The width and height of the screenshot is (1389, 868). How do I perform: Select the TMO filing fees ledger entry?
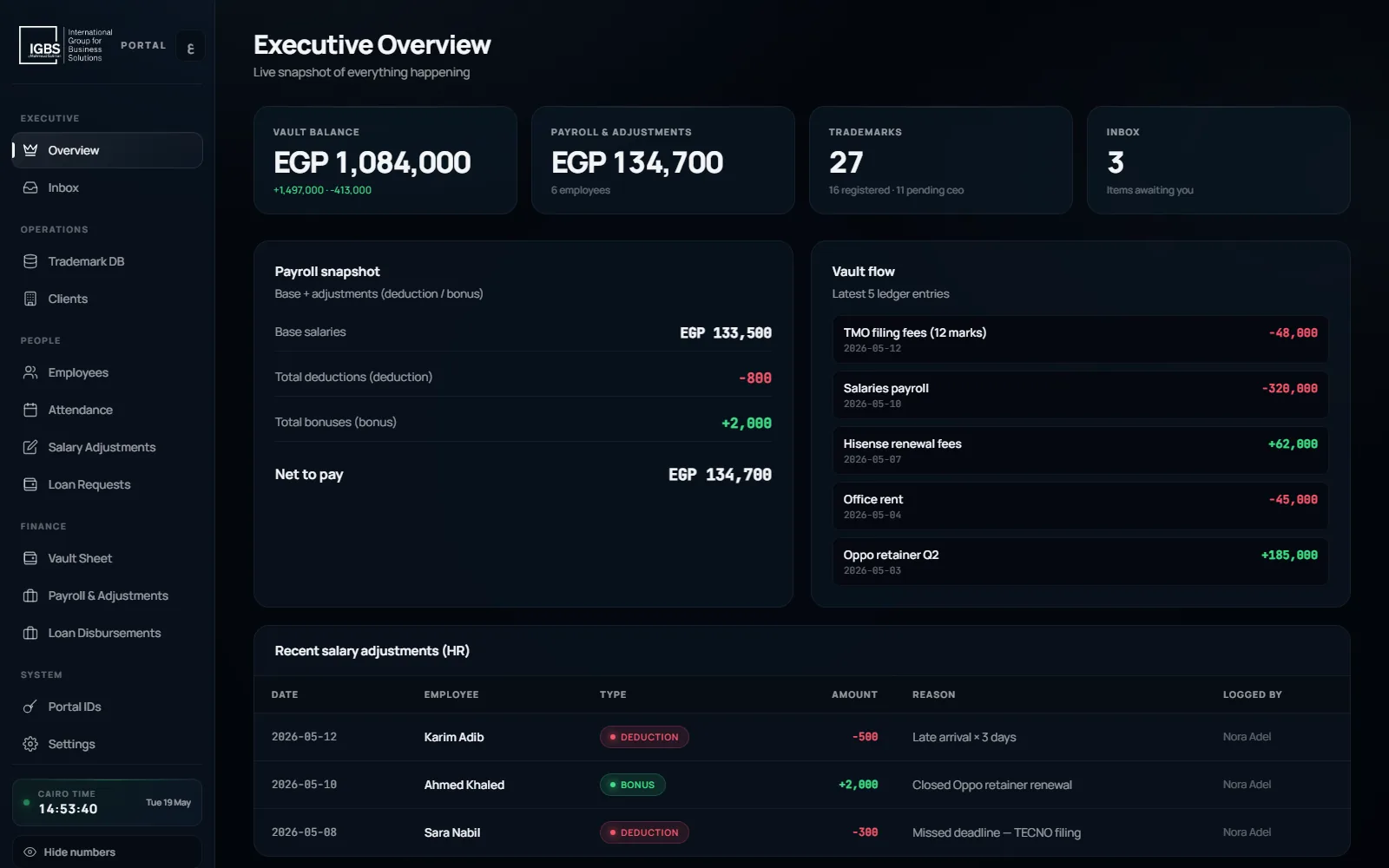[x=1080, y=339]
